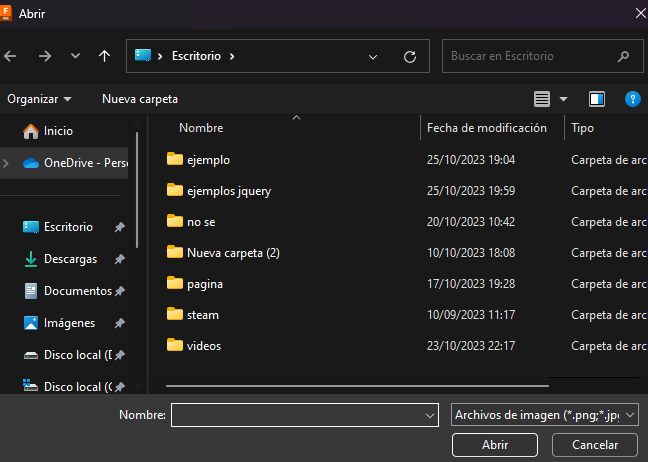Image resolution: width=648 pixels, height=462 pixels.
Task: Open recent locations chevron next to forward arrow
Action: pos(75,55)
